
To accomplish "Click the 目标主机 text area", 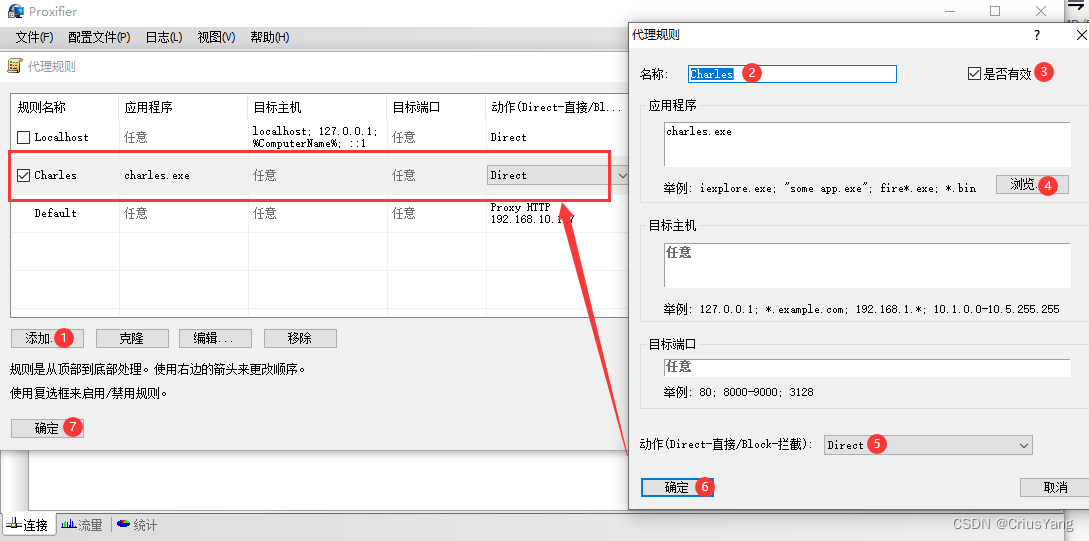I will (867, 265).
